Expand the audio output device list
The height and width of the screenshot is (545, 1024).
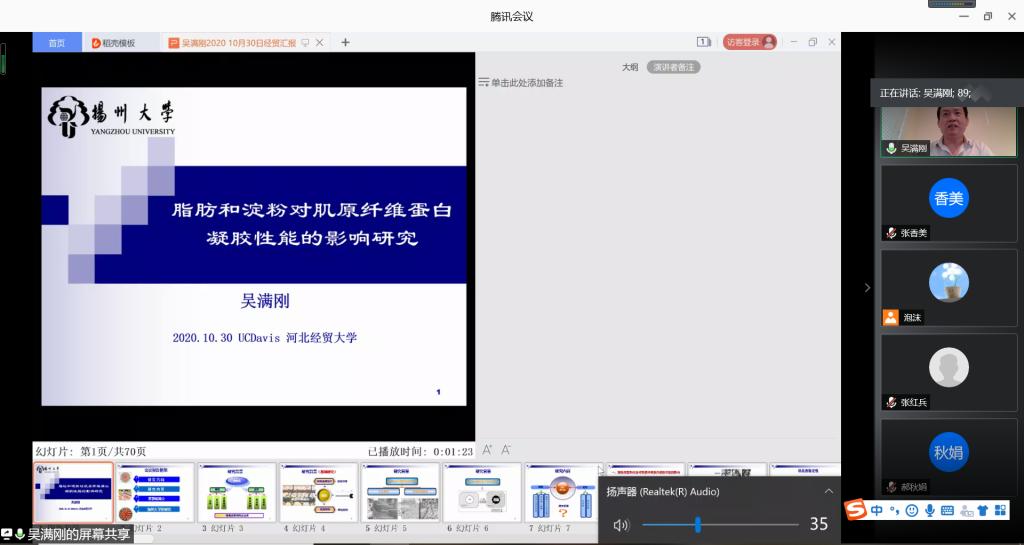pos(828,492)
